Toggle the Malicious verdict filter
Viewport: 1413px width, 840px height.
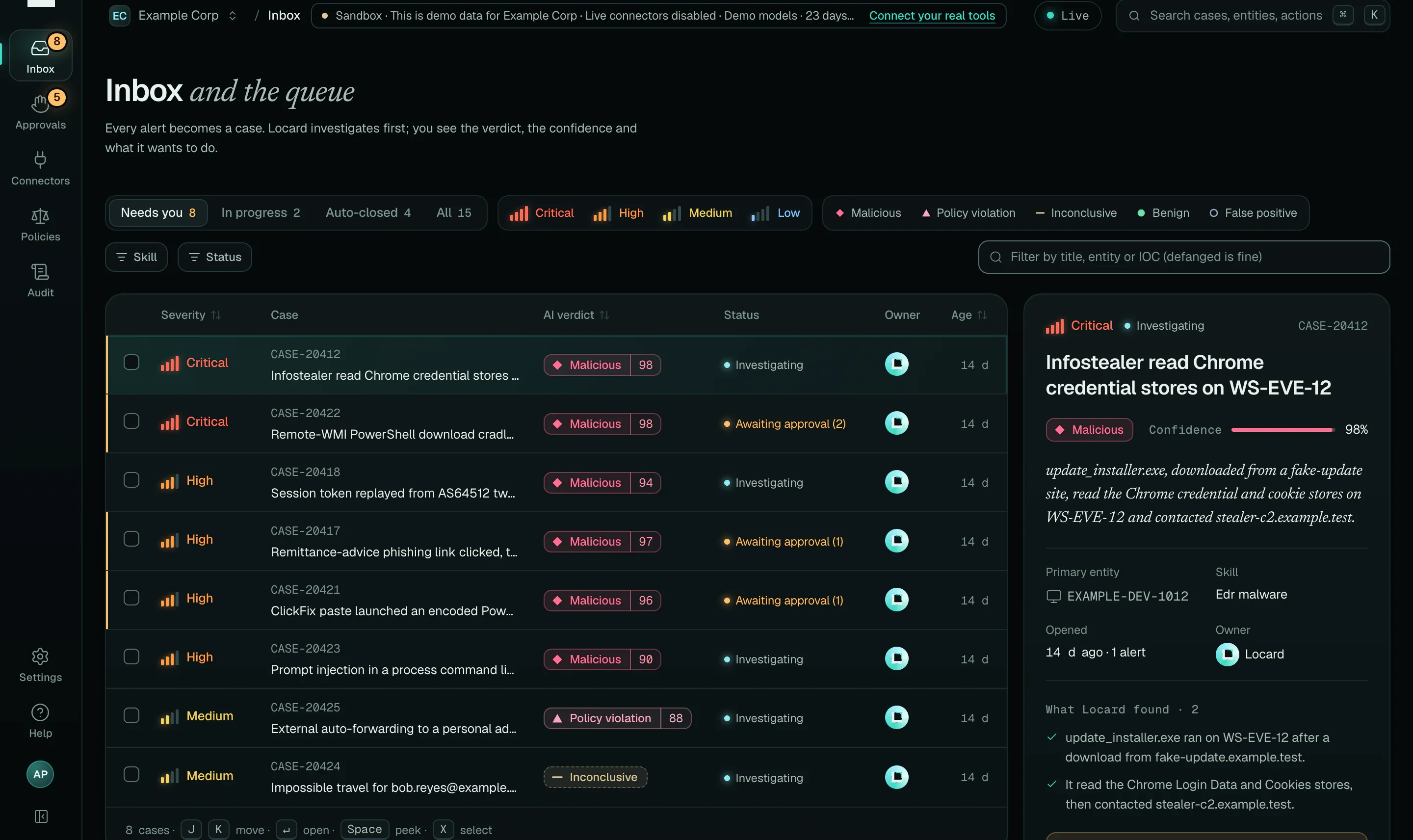[868, 213]
